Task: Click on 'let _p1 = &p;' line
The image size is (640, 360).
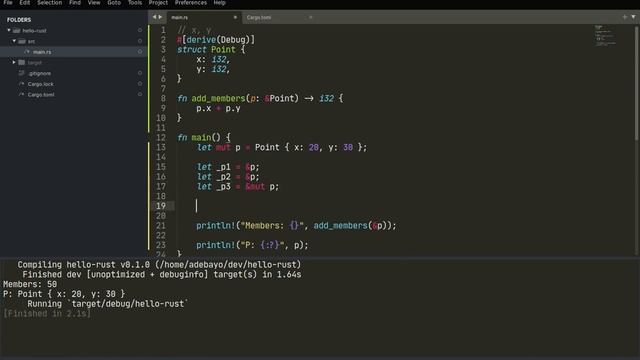Action: pos(228,167)
